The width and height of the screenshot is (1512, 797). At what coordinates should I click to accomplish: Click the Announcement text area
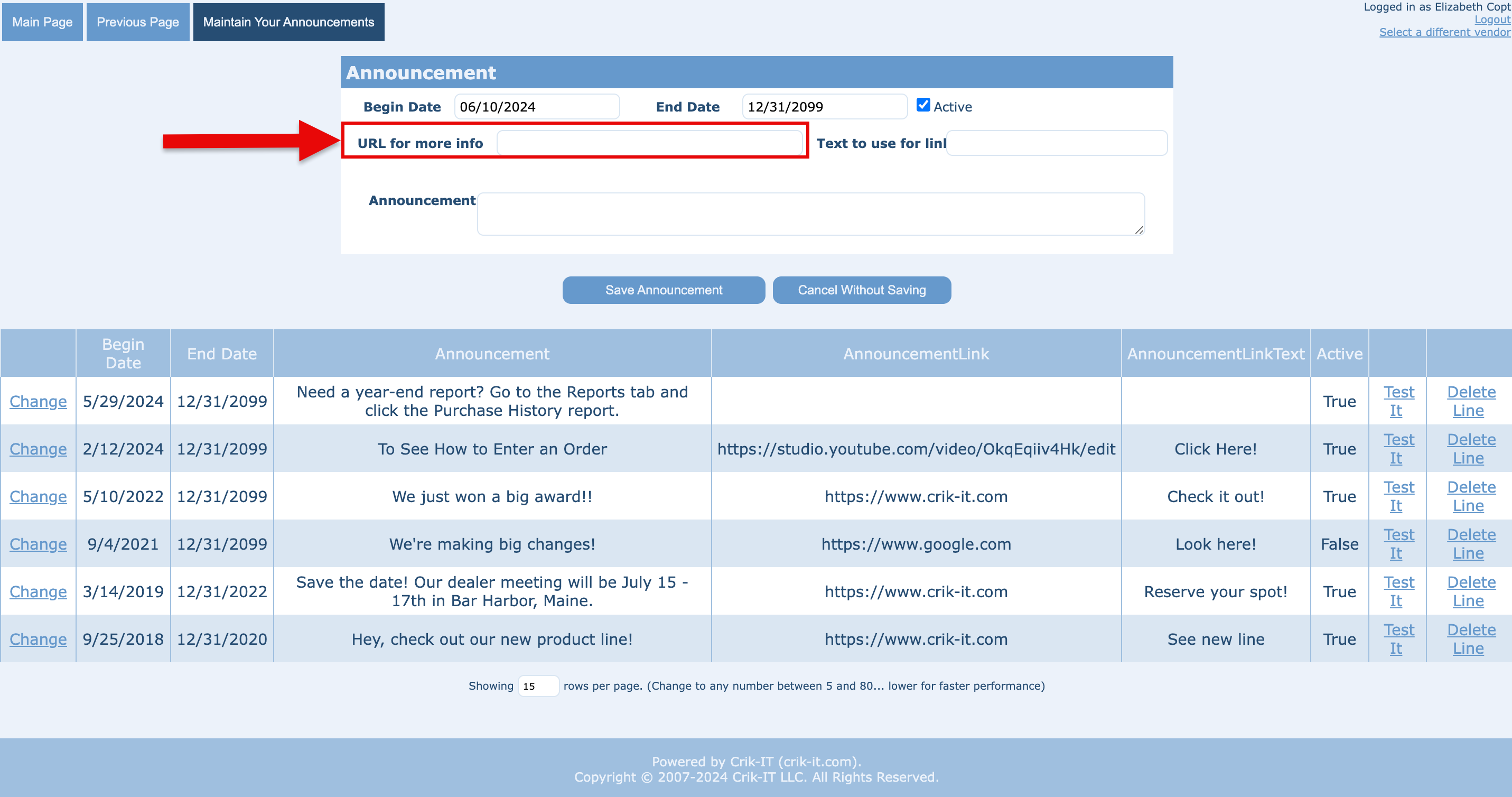click(810, 214)
